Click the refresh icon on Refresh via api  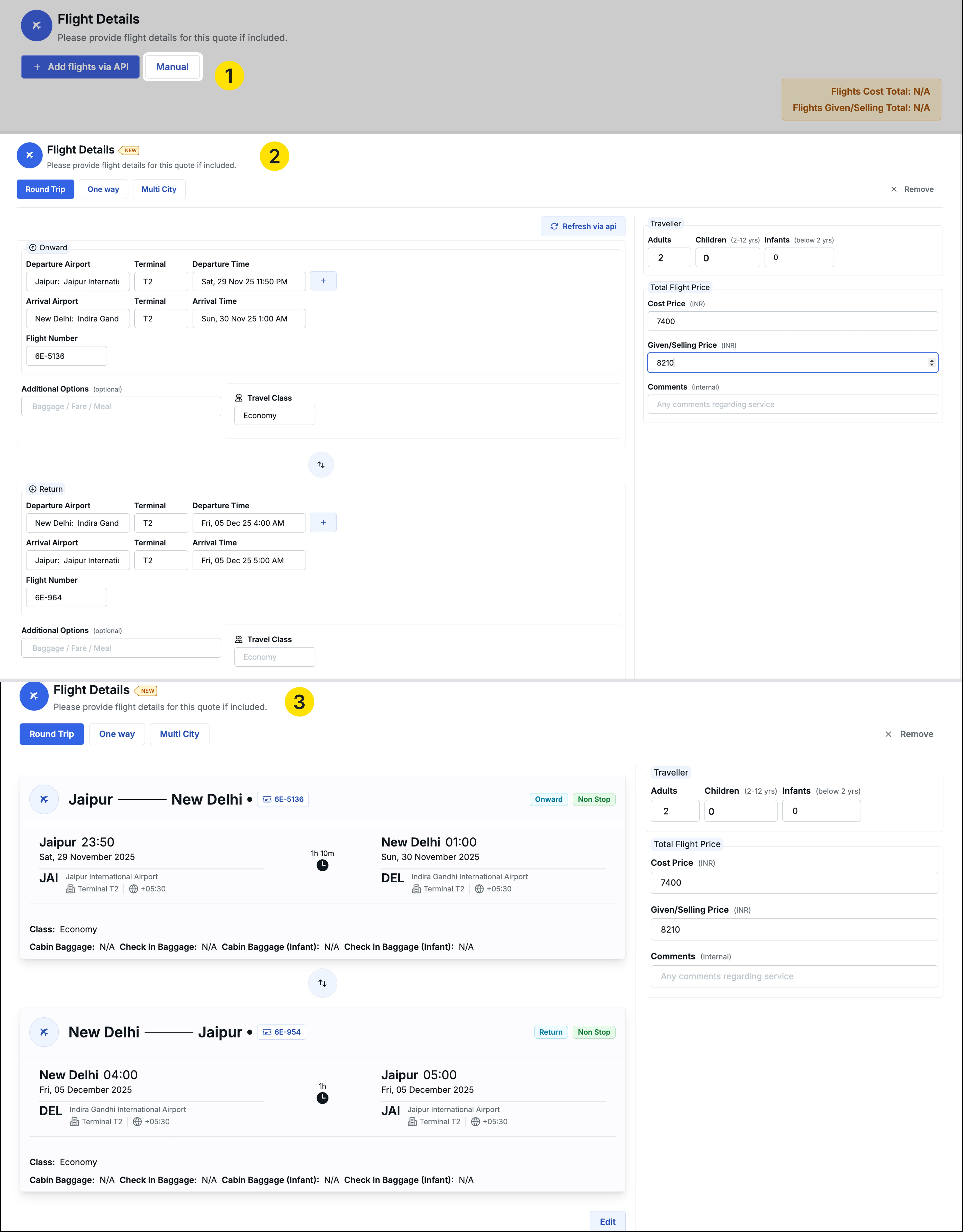point(554,226)
